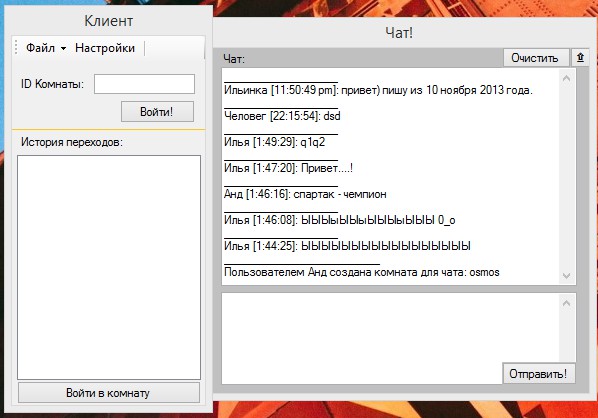Viewport: 598px width, 418px height.
Task: Click the chat log scroll down arrow
Action: click(x=566, y=275)
